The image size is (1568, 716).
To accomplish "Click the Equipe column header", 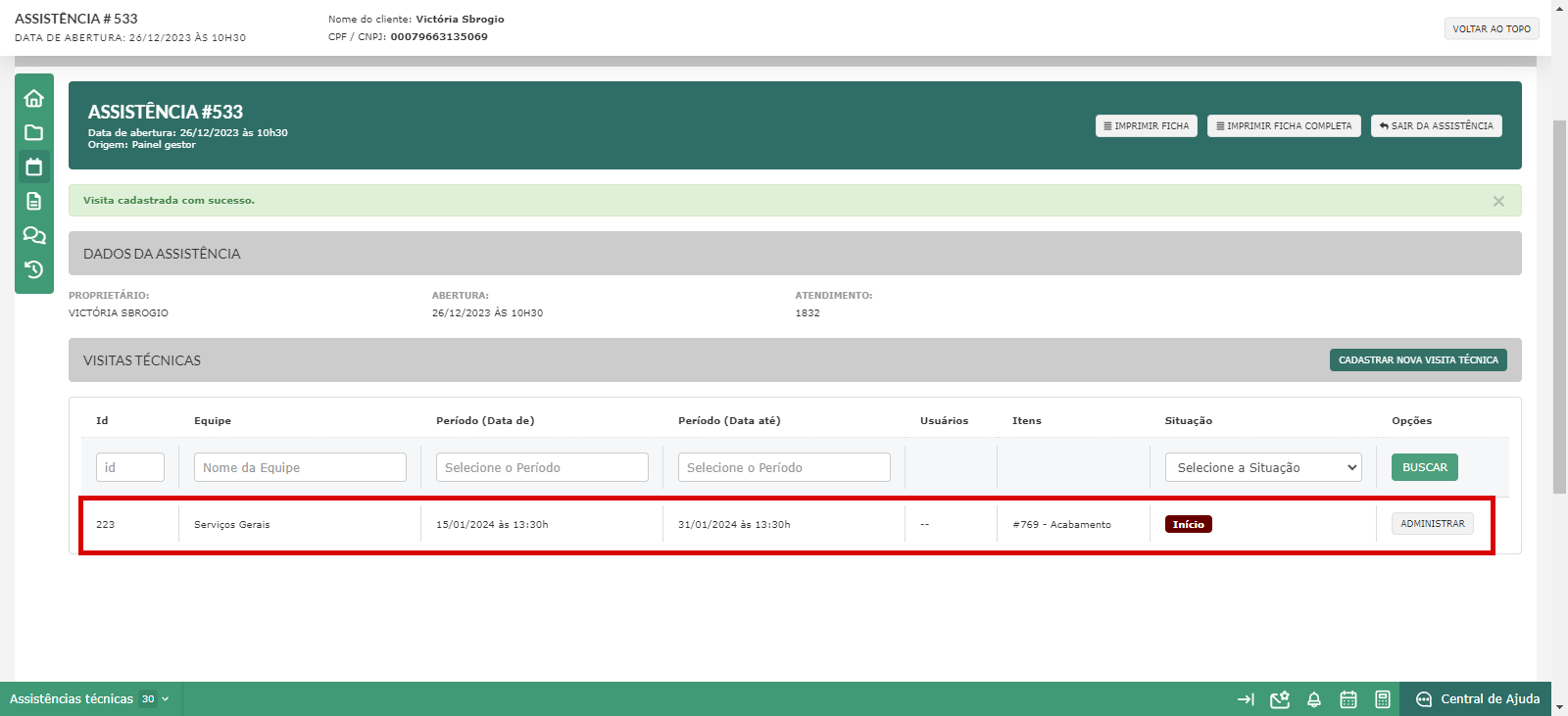I will [x=213, y=421].
